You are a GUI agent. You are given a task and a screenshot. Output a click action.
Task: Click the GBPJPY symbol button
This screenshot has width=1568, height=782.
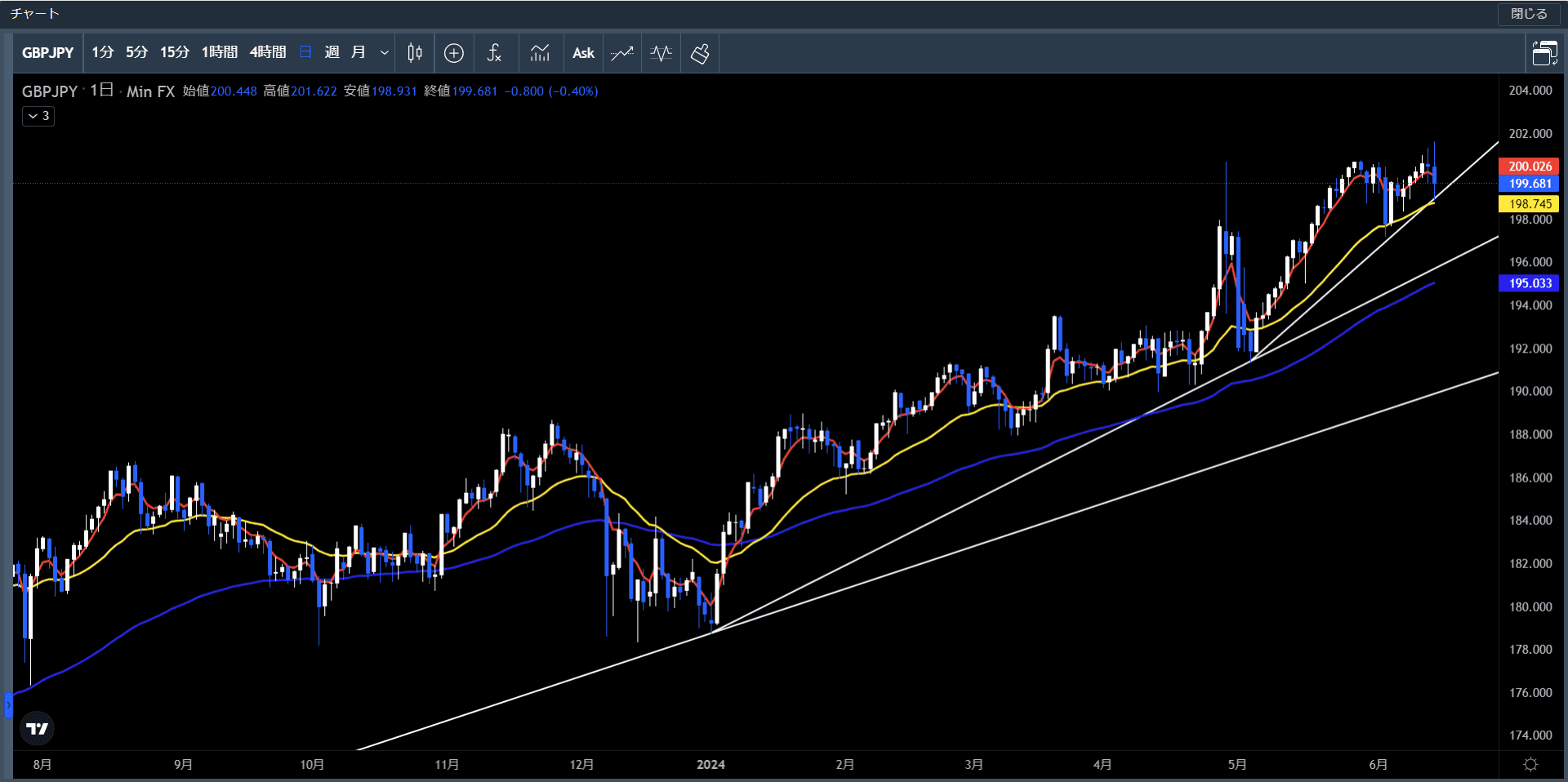pos(48,53)
